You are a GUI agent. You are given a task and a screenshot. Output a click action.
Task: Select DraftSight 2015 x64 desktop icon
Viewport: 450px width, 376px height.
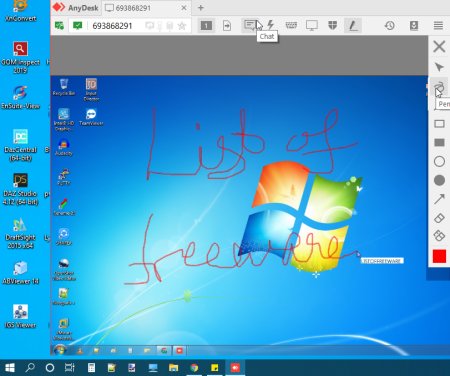click(x=20, y=233)
